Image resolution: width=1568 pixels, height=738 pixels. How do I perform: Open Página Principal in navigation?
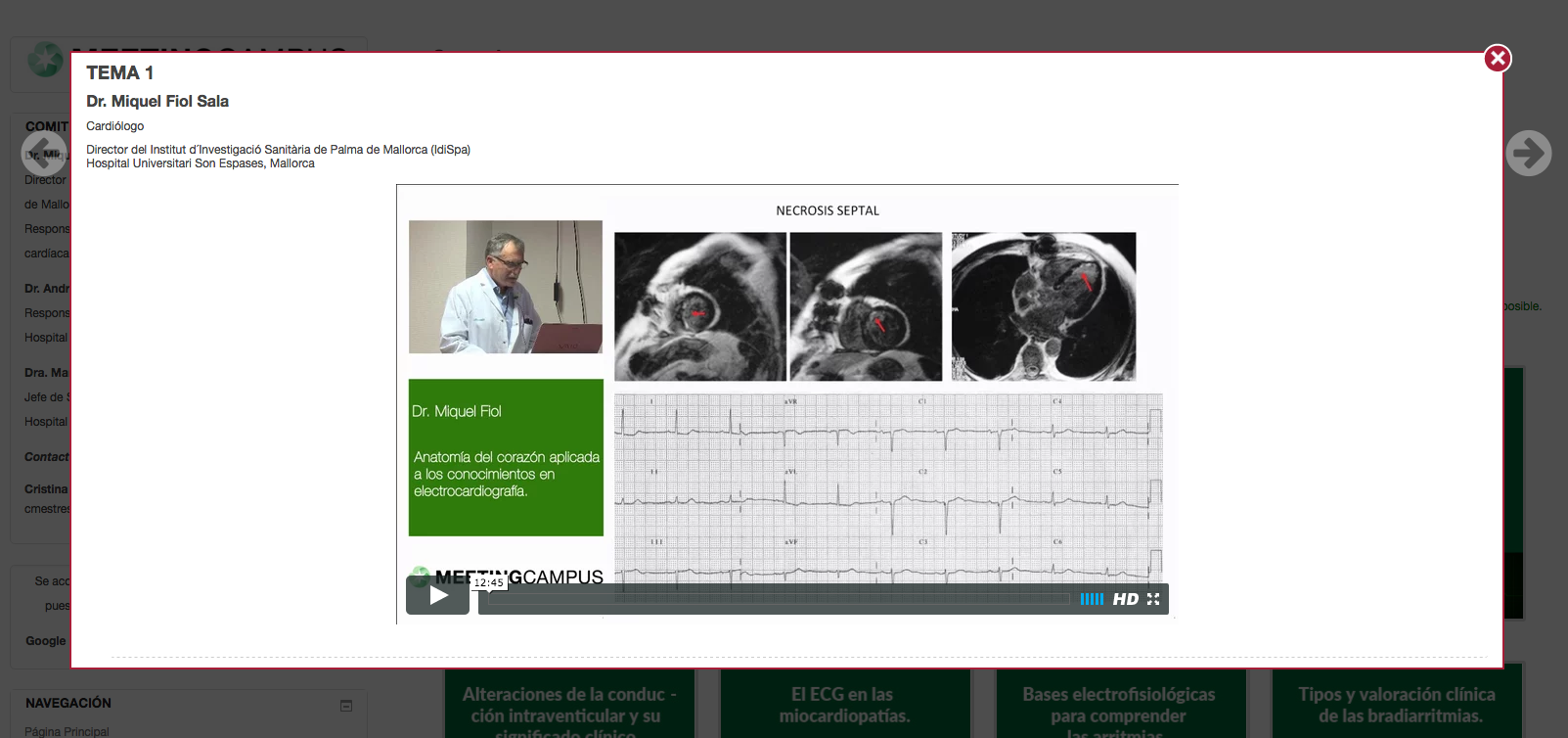67,731
